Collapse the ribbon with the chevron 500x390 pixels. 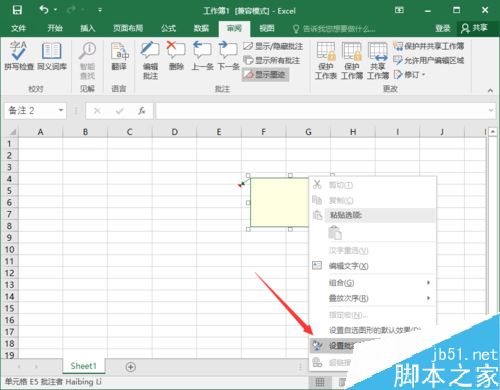coord(490,90)
